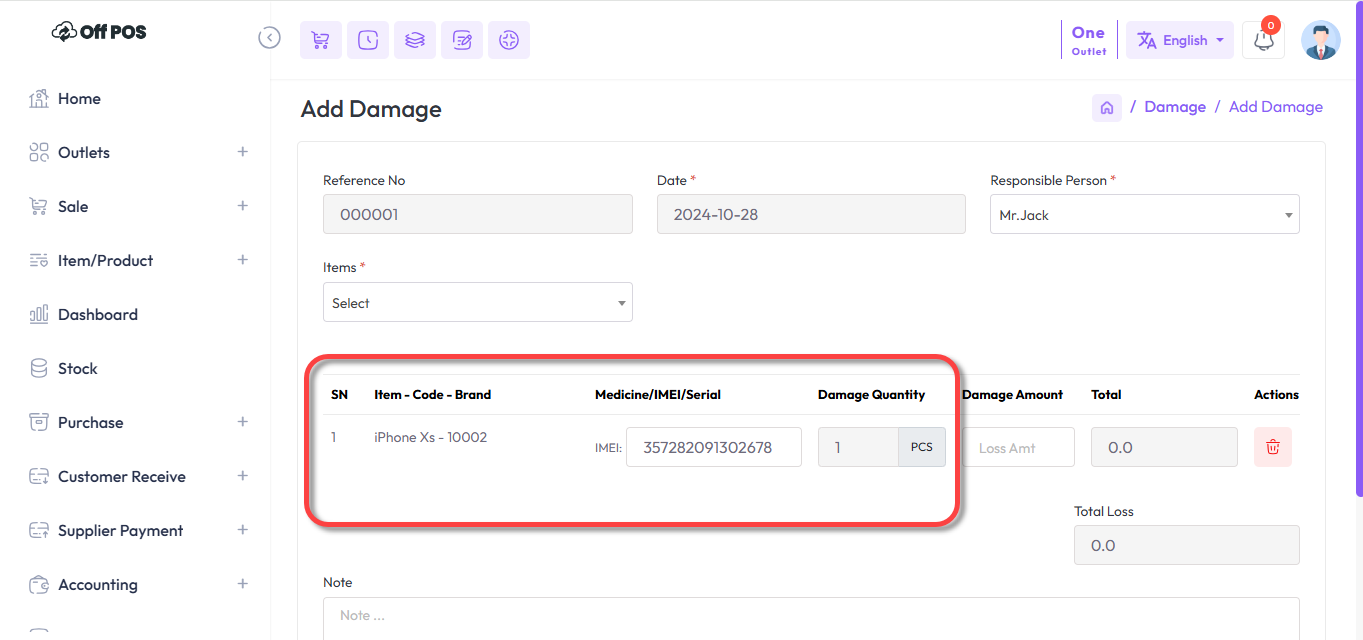Click the Off POS logo

pyautogui.click(x=99, y=32)
